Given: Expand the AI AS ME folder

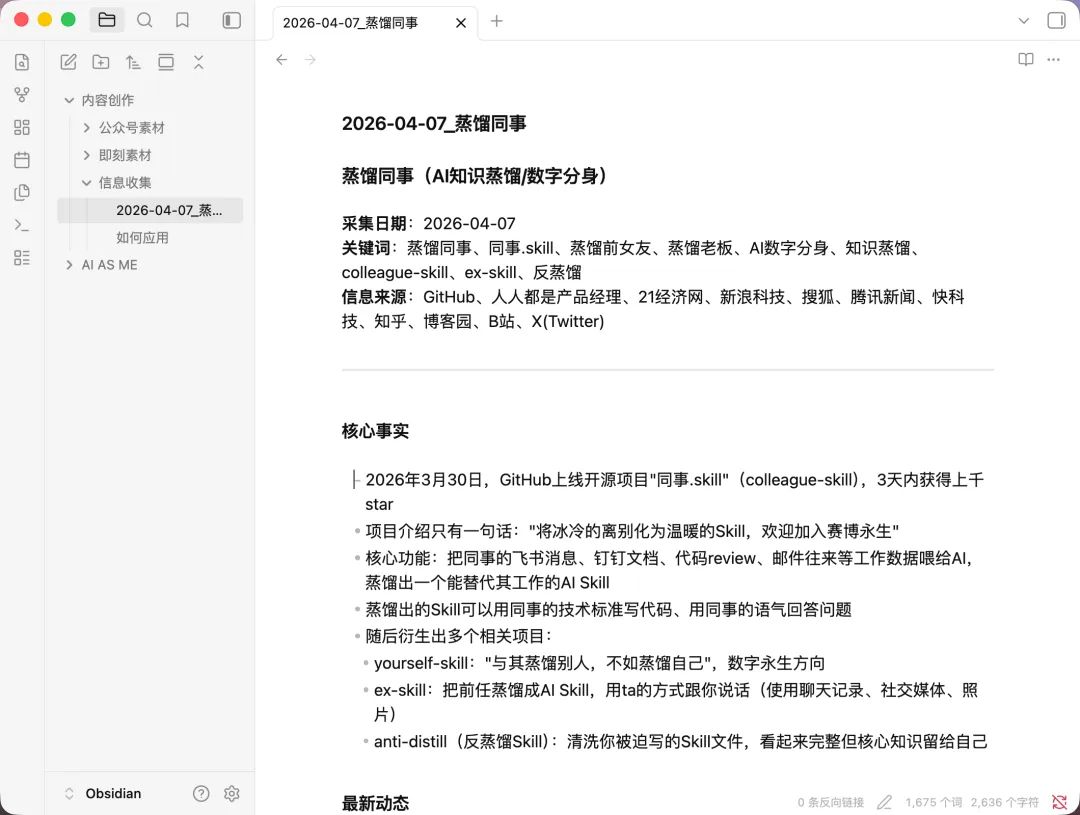Looking at the screenshot, I should pyautogui.click(x=69, y=265).
